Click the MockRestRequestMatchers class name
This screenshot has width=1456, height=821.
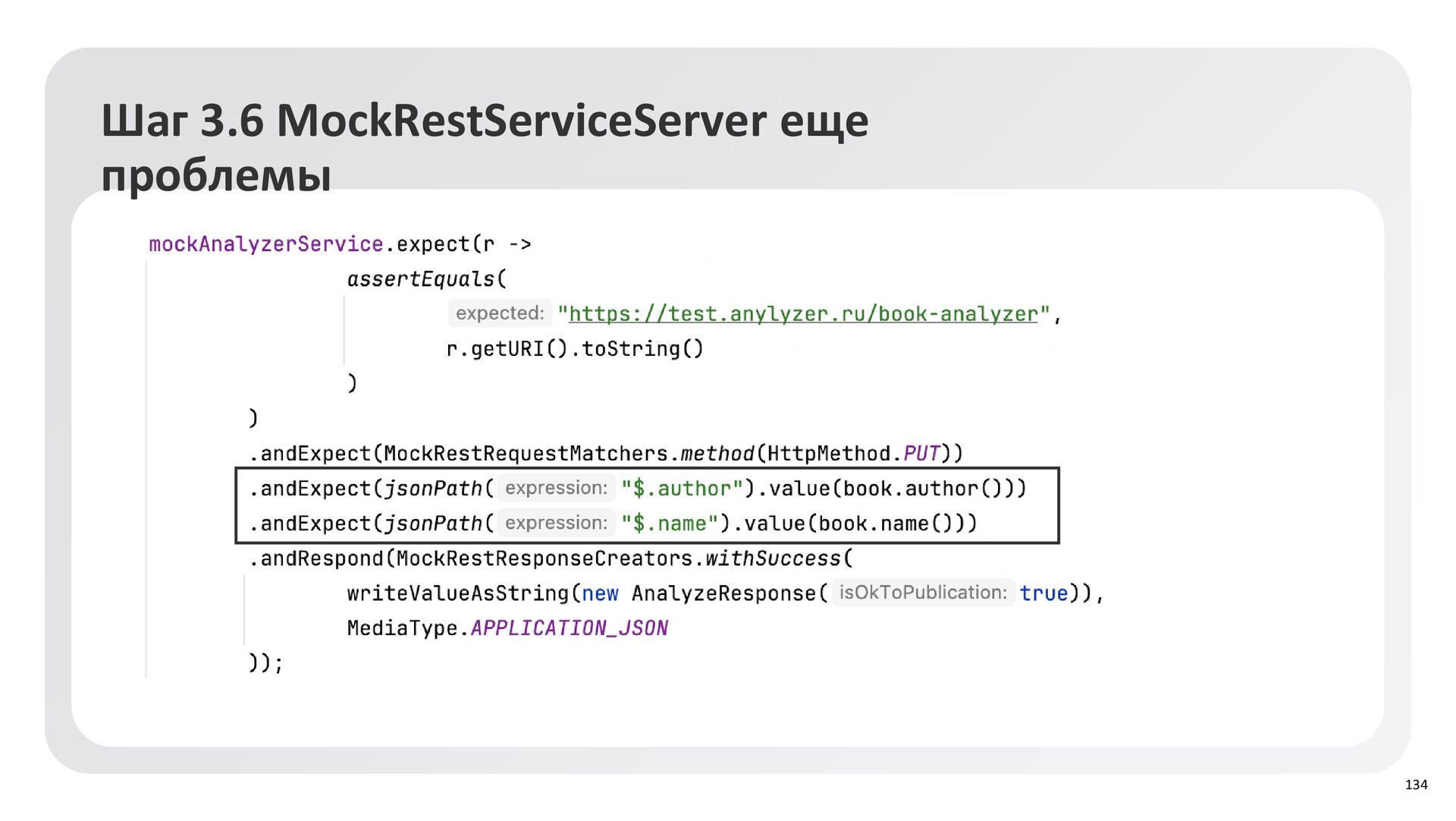(526, 454)
